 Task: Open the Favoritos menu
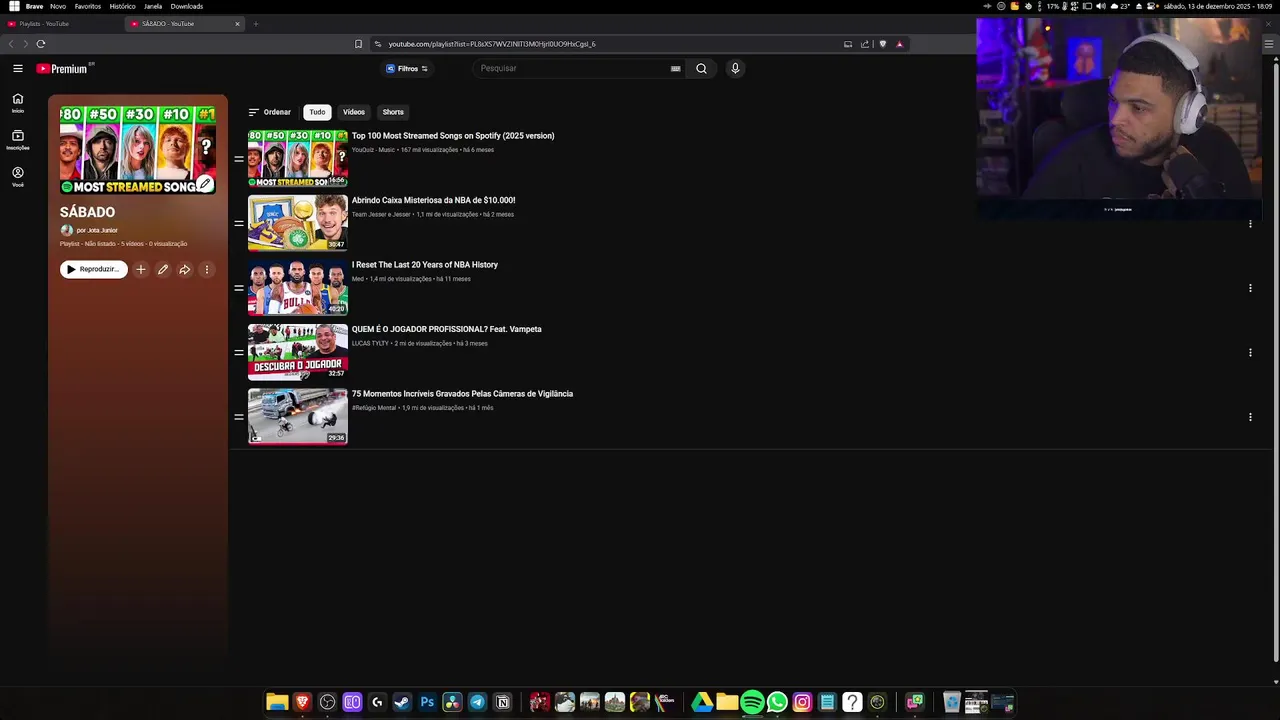87,6
